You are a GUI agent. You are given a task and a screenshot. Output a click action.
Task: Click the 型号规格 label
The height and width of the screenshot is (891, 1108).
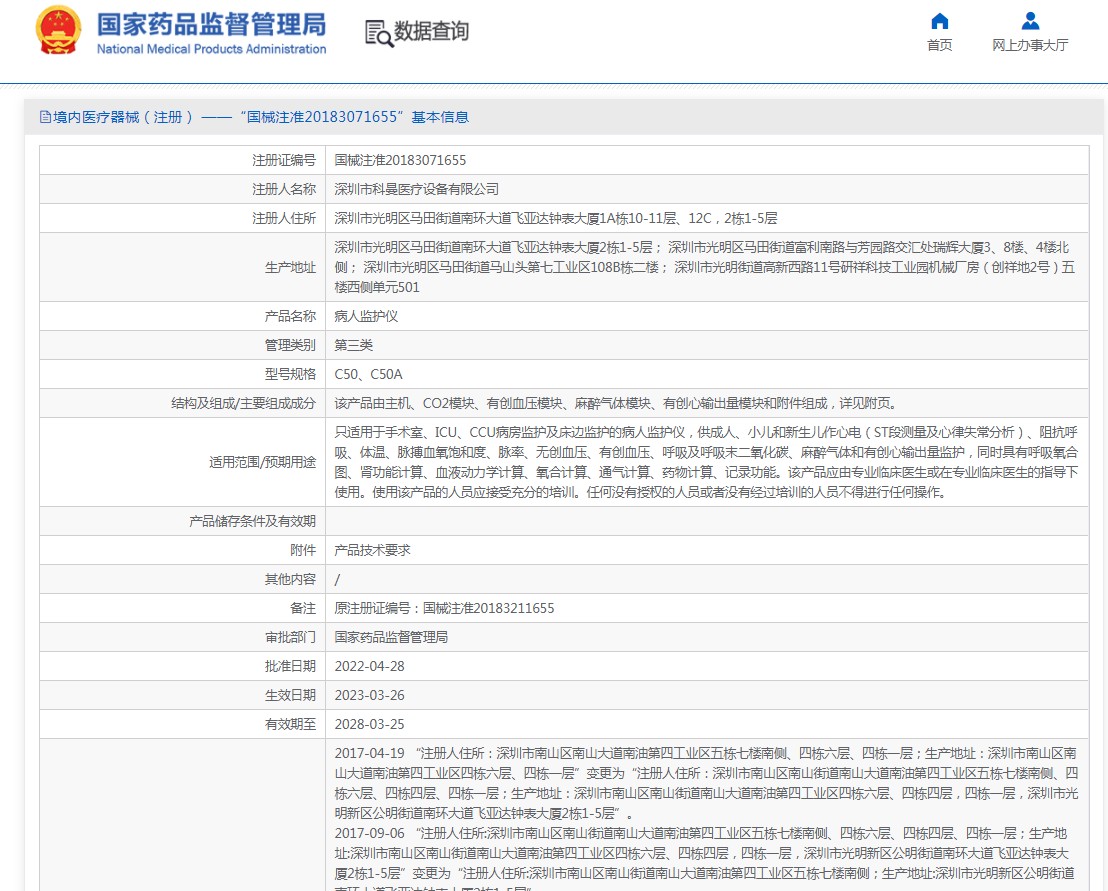tap(290, 374)
